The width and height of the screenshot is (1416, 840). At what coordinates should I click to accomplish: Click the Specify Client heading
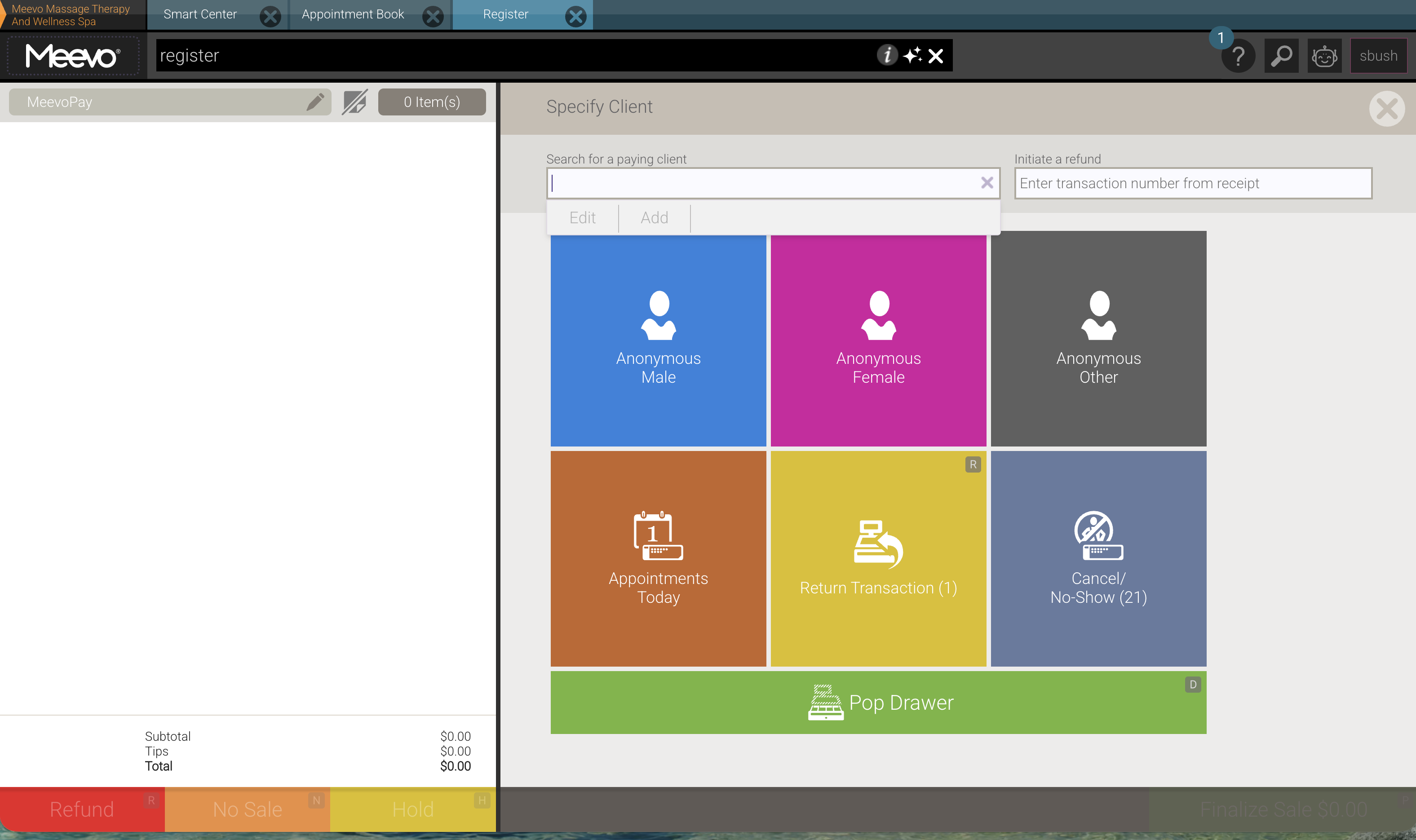point(599,106)
